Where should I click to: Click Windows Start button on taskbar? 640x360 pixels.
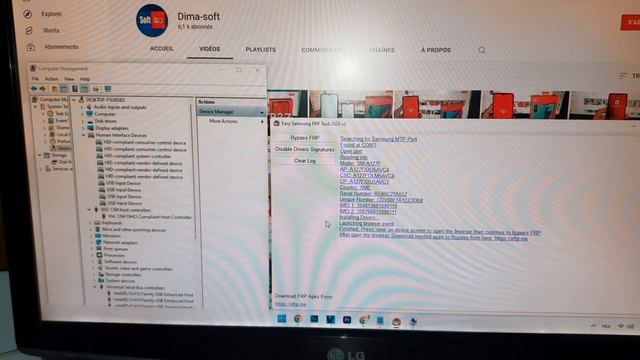[x=282, y=319]
